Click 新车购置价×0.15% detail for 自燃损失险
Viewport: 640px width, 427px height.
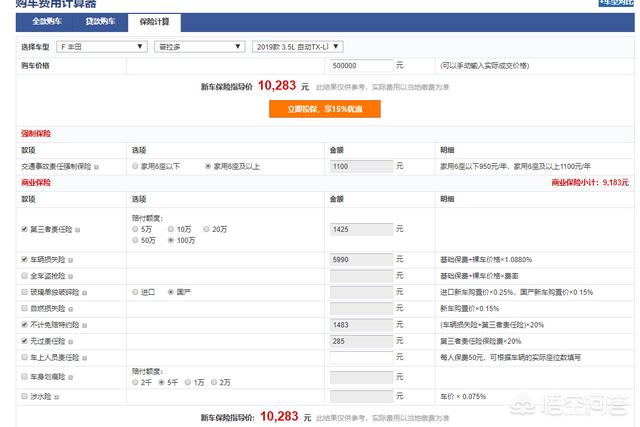pyautogui.click(x=469, y=309)
